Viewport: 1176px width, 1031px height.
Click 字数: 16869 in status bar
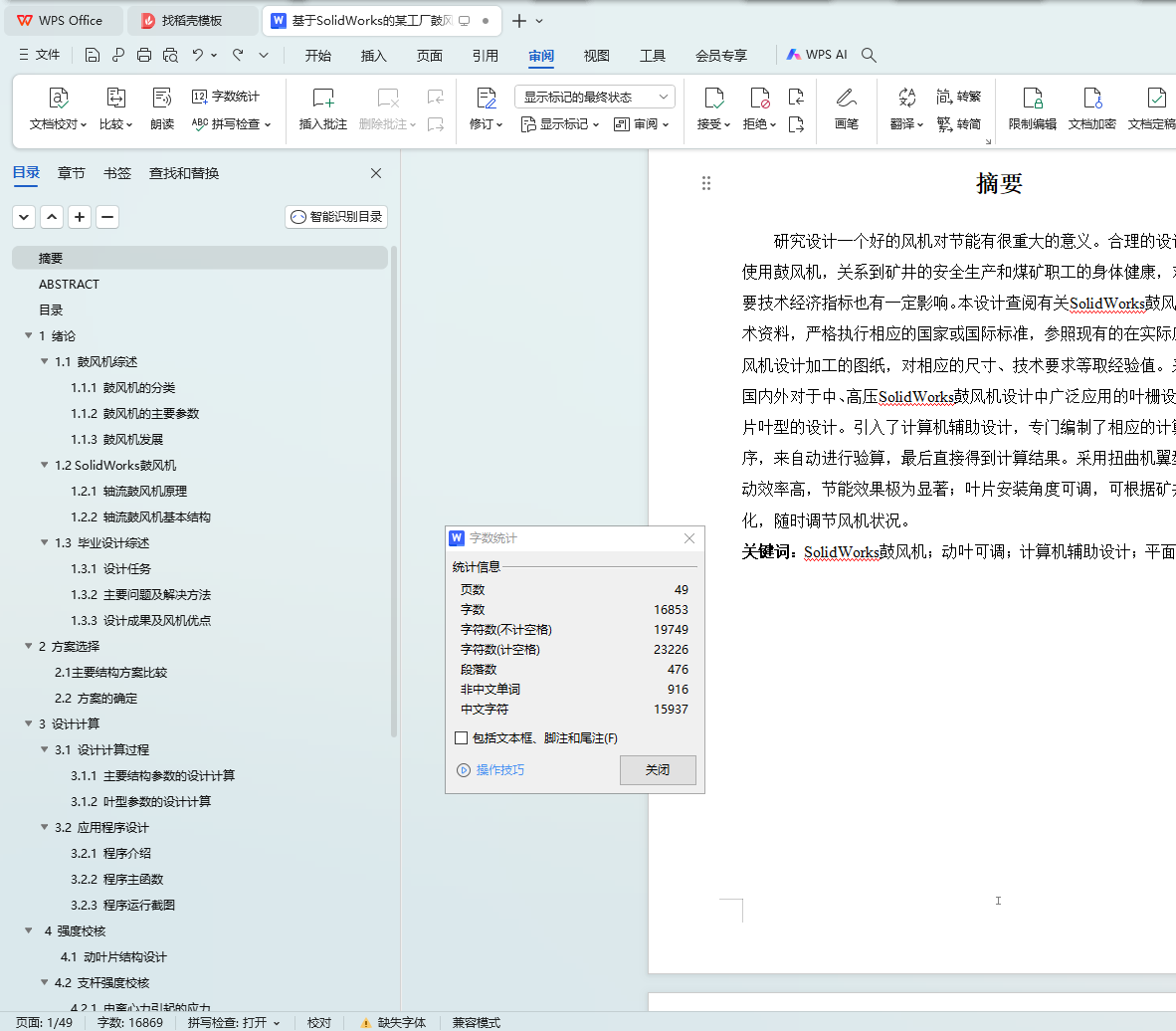[129, 1023]
